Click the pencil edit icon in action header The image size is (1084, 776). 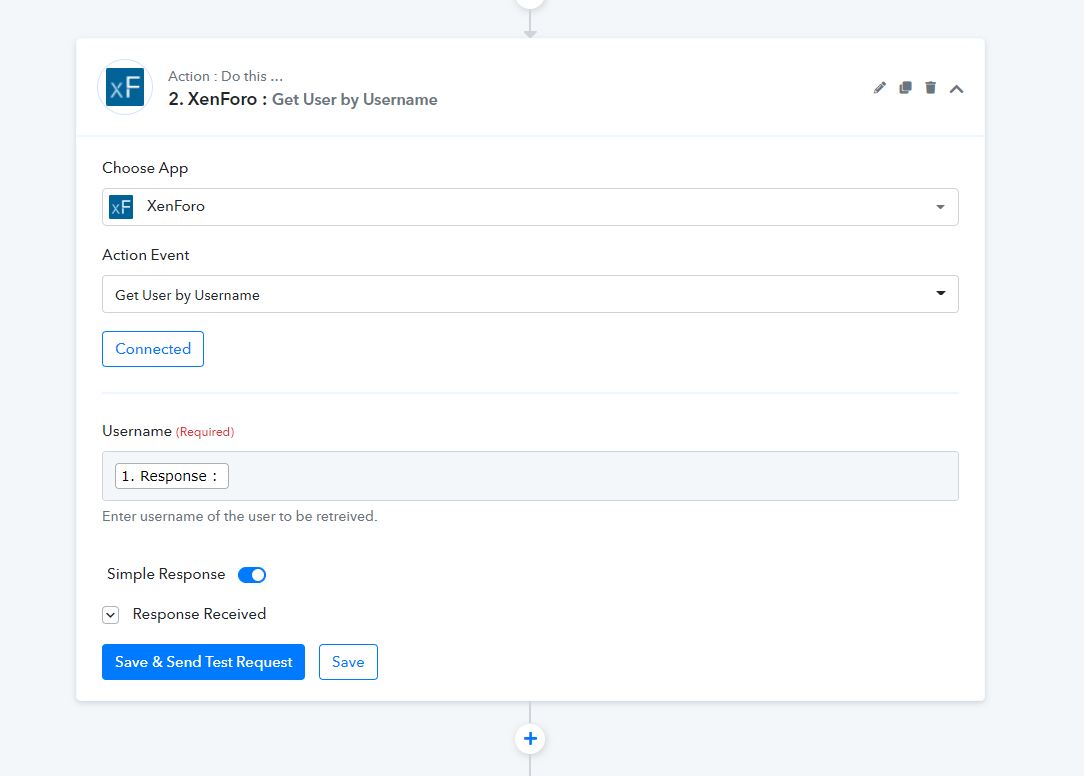[x=879, y=88]
